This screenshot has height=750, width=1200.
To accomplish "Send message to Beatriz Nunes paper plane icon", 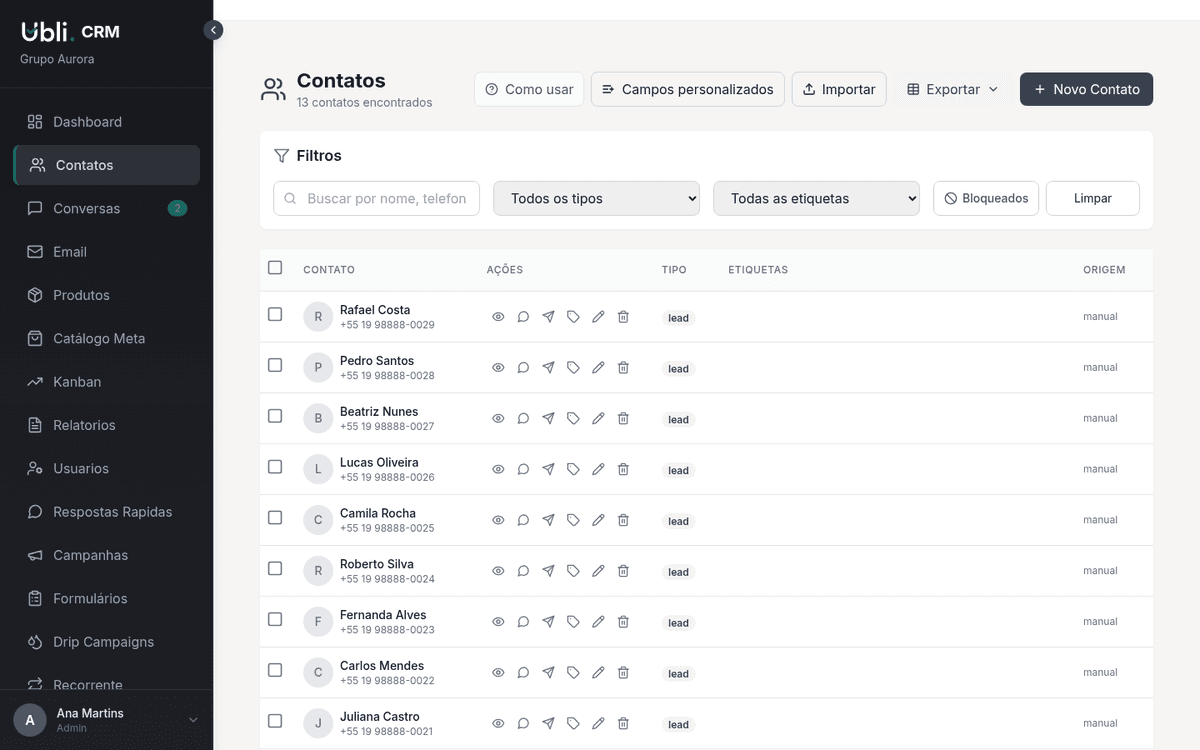I will coord(548,419).
